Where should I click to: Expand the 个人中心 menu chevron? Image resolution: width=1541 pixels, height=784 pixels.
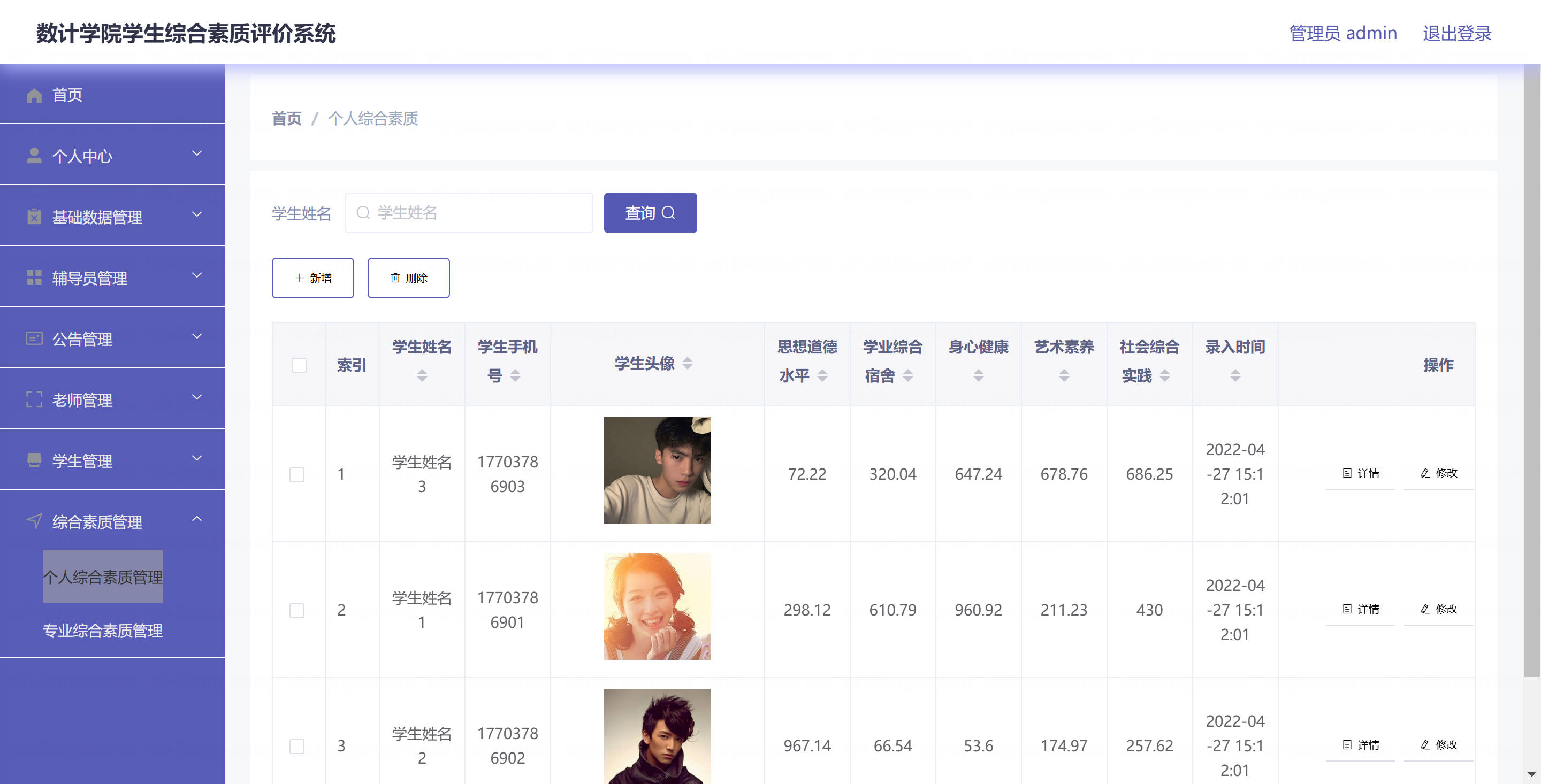197,153
